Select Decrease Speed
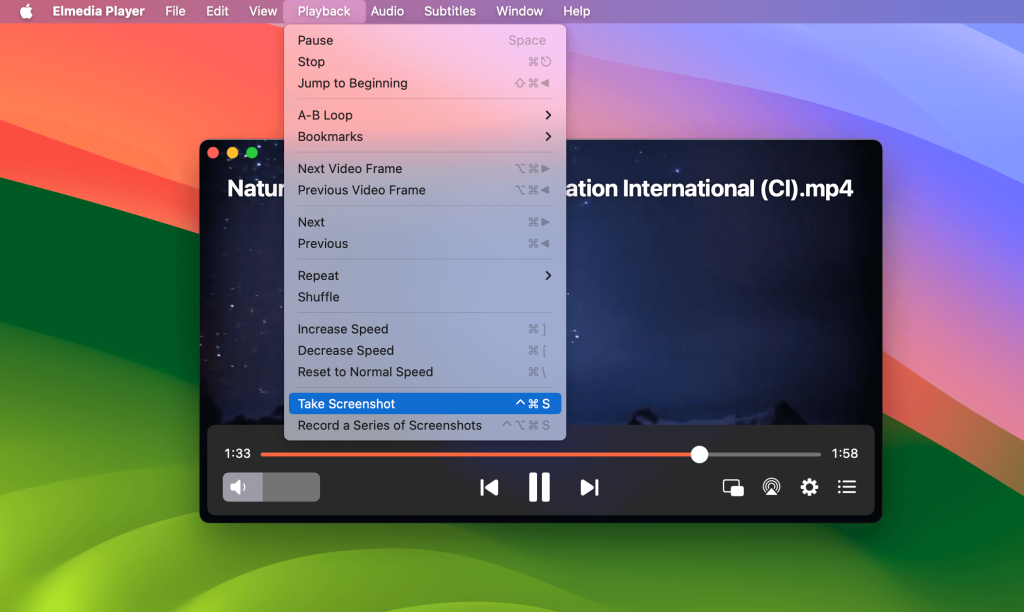Viewport: 1024px width, 612px height. point(424,351)
